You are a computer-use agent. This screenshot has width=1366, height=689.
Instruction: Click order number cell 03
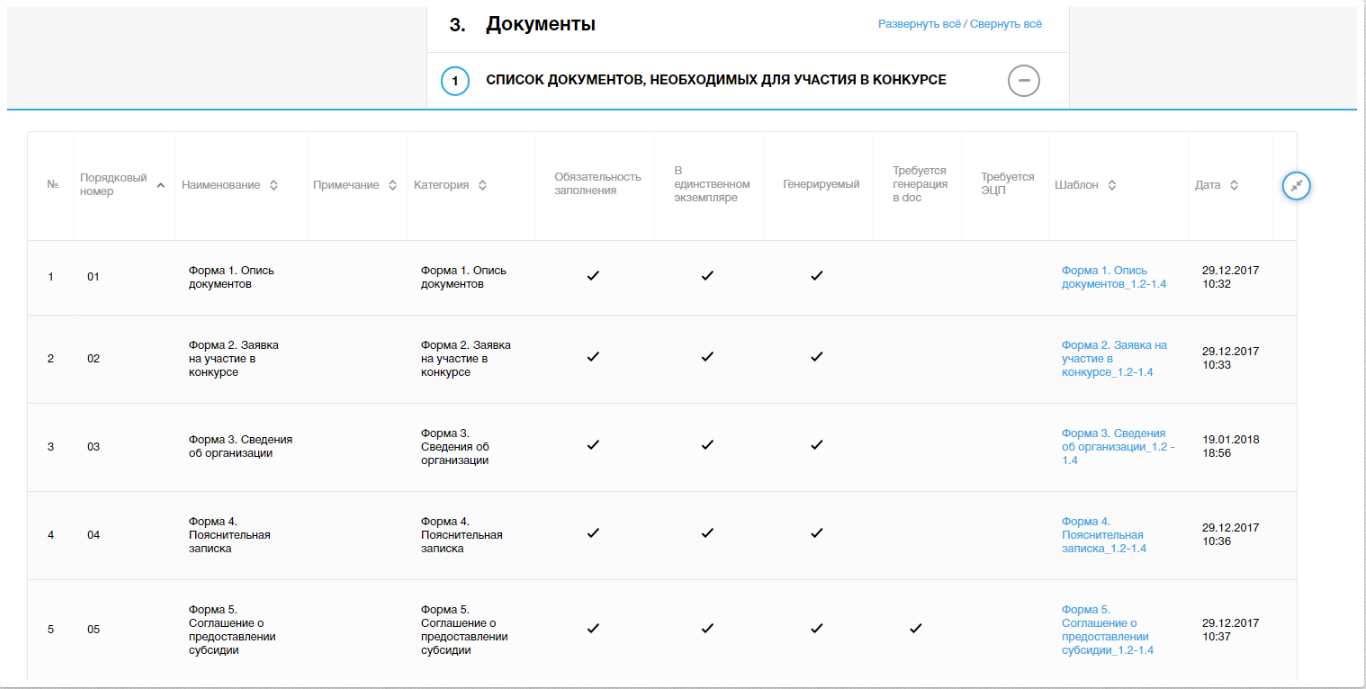pos(93,447)
